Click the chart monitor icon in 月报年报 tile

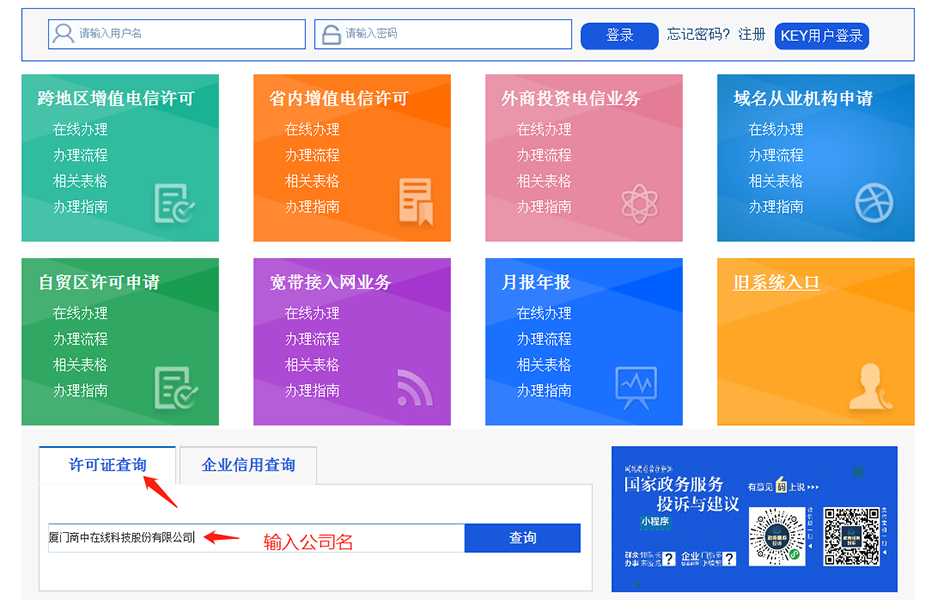click(636, 385)
